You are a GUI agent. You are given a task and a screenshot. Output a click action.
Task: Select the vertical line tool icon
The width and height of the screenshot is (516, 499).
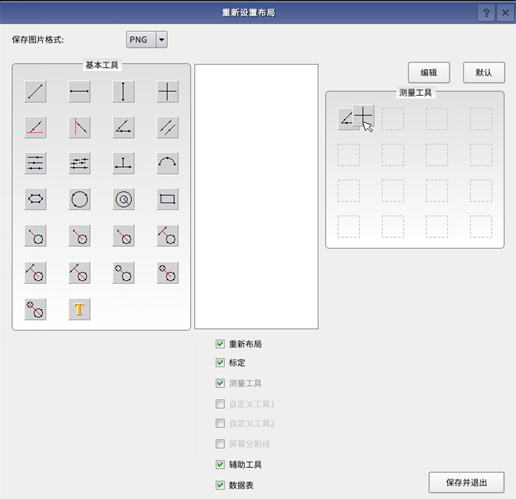[x=123, y=91]
